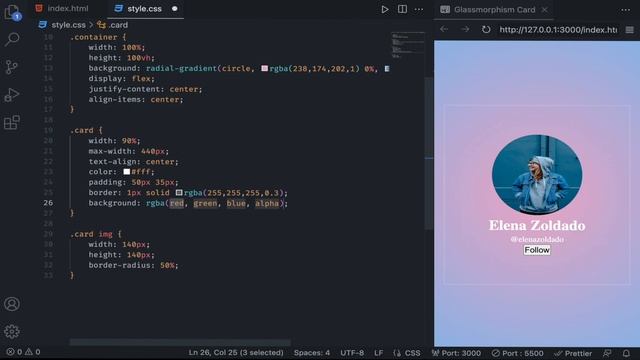Click the Elena Zoldado heading

tap(537, 225)
